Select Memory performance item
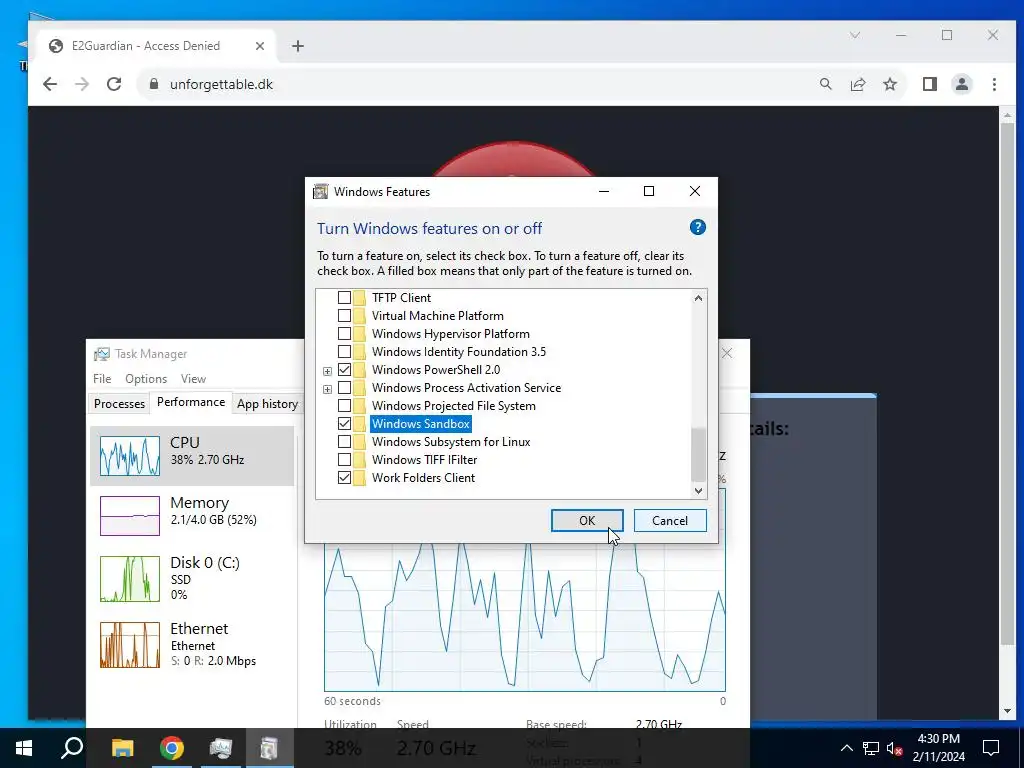1024x768 pixels. coord(192,515)
